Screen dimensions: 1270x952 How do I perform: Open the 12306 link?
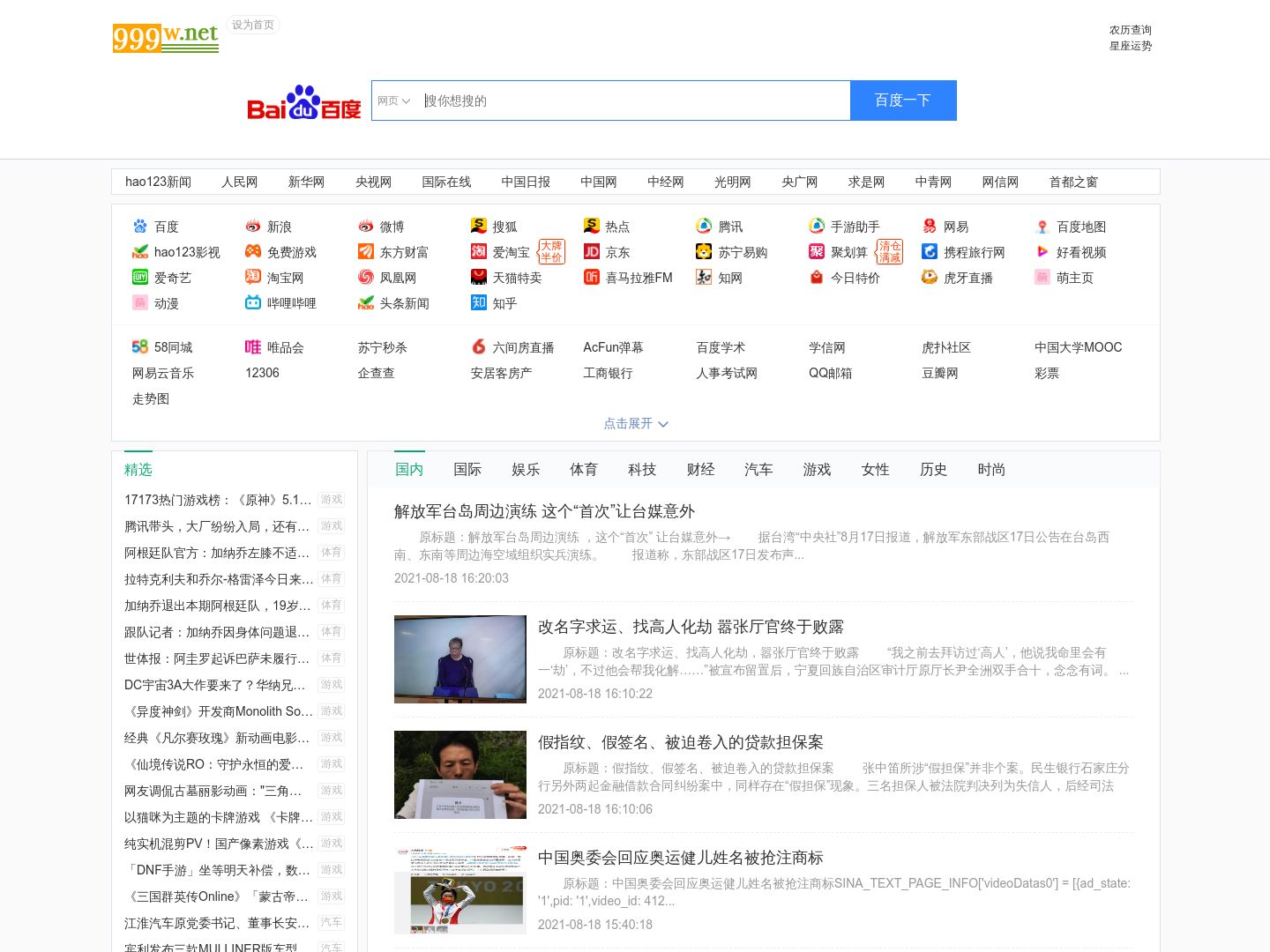tap(262, 373)
